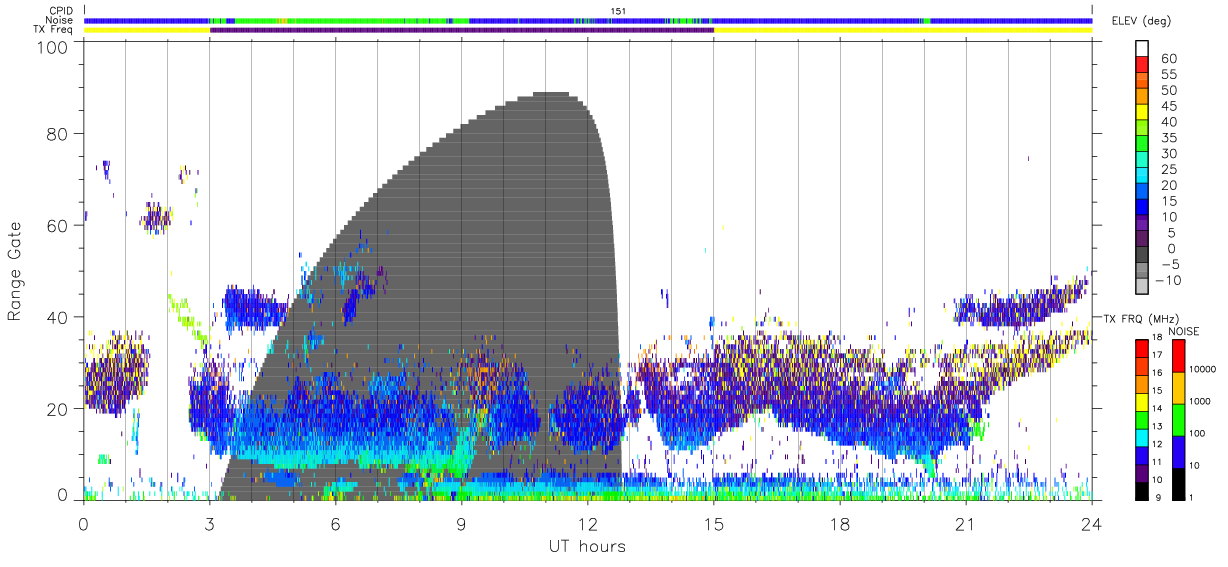The height and width of the screenshot is (567, 1228).
Task: Click the TX Freq row label
Action: click(54, 29)
